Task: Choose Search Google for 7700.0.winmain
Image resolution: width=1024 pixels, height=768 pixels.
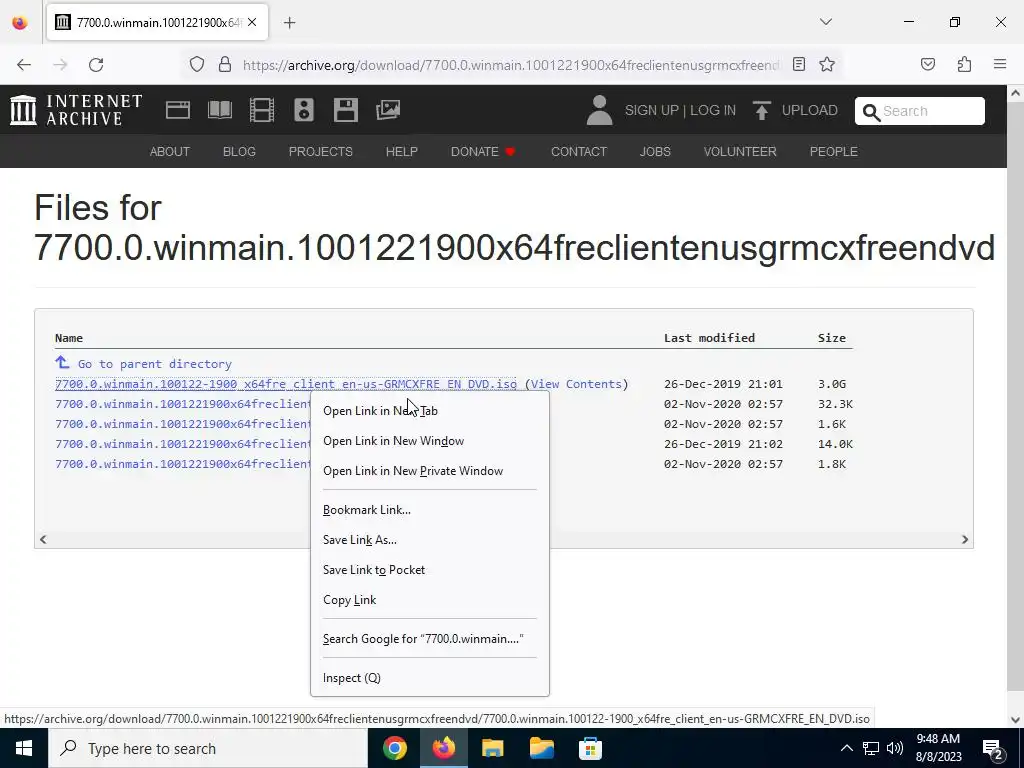Action: coord(430,639)
